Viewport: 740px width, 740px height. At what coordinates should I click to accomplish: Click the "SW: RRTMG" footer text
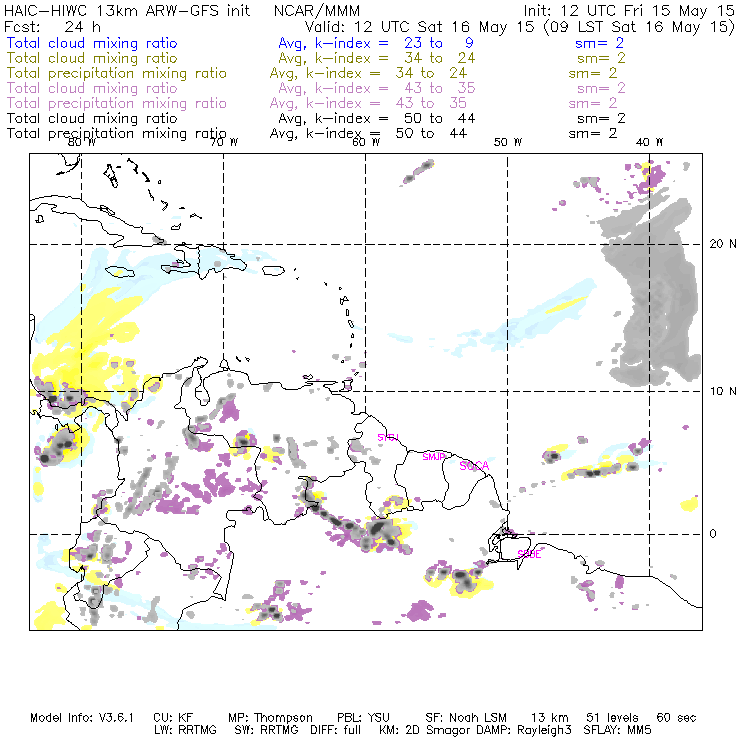point(266,730)
